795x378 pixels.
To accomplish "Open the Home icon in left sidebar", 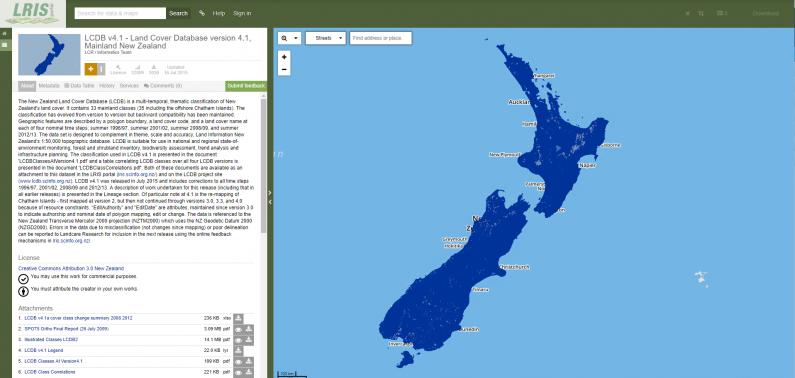I will [5, 33].
